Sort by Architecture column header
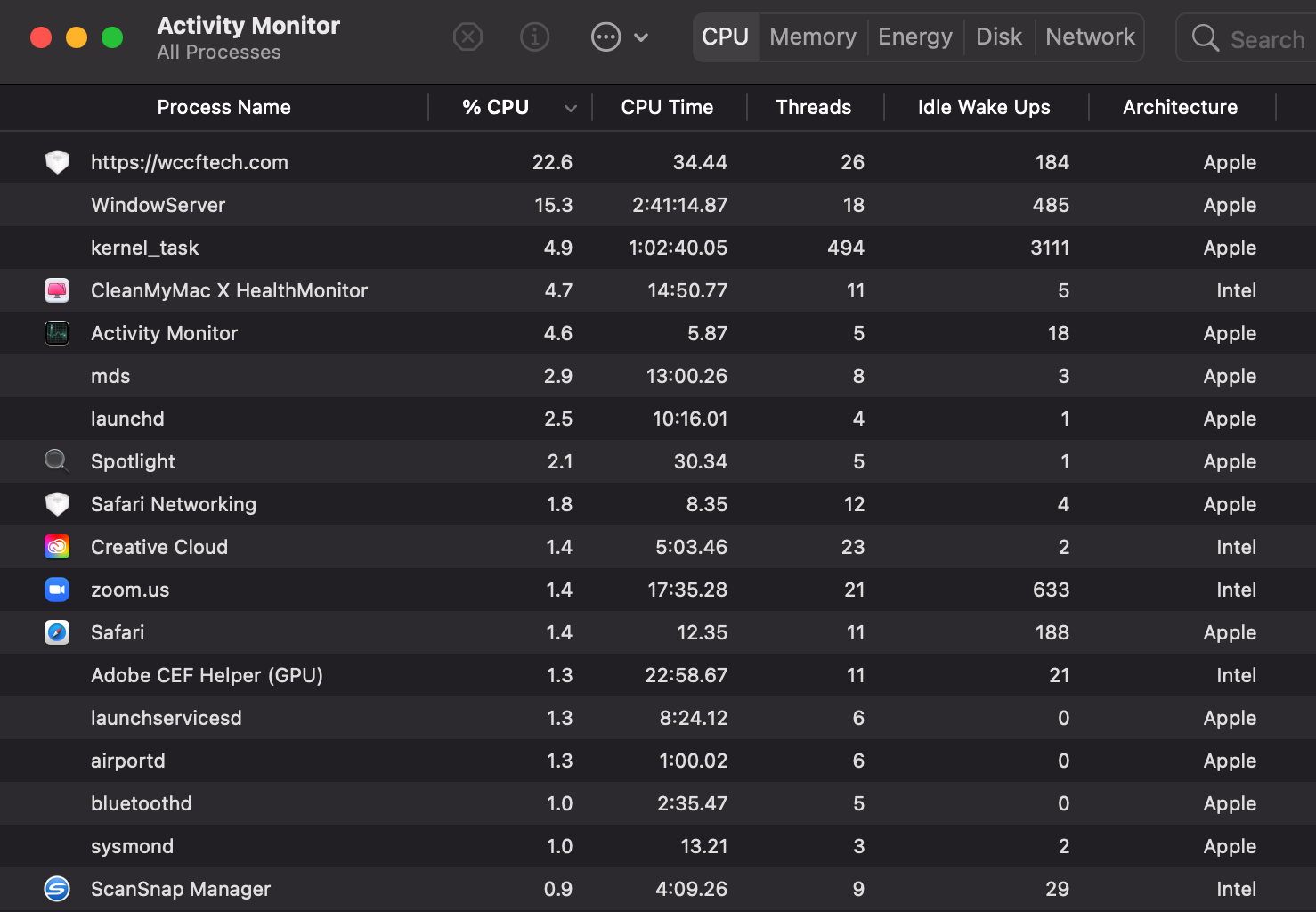This screenshot has width=1316, height=912. 1181,107
